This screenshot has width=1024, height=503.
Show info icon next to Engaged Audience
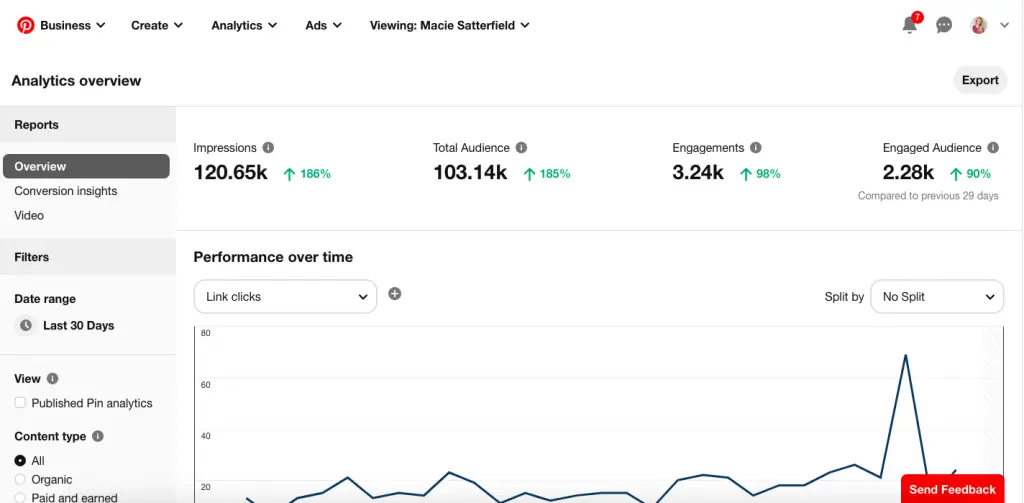993,148
